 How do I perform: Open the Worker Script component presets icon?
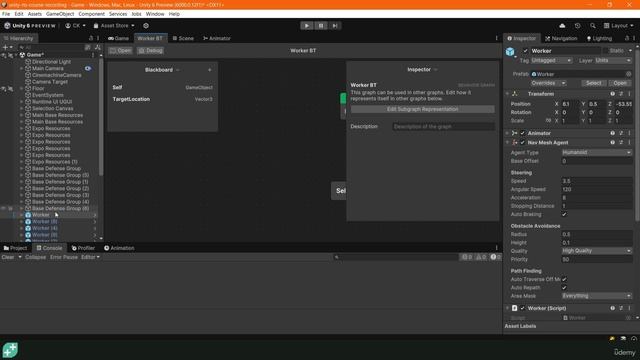click(x=621, y=308)
